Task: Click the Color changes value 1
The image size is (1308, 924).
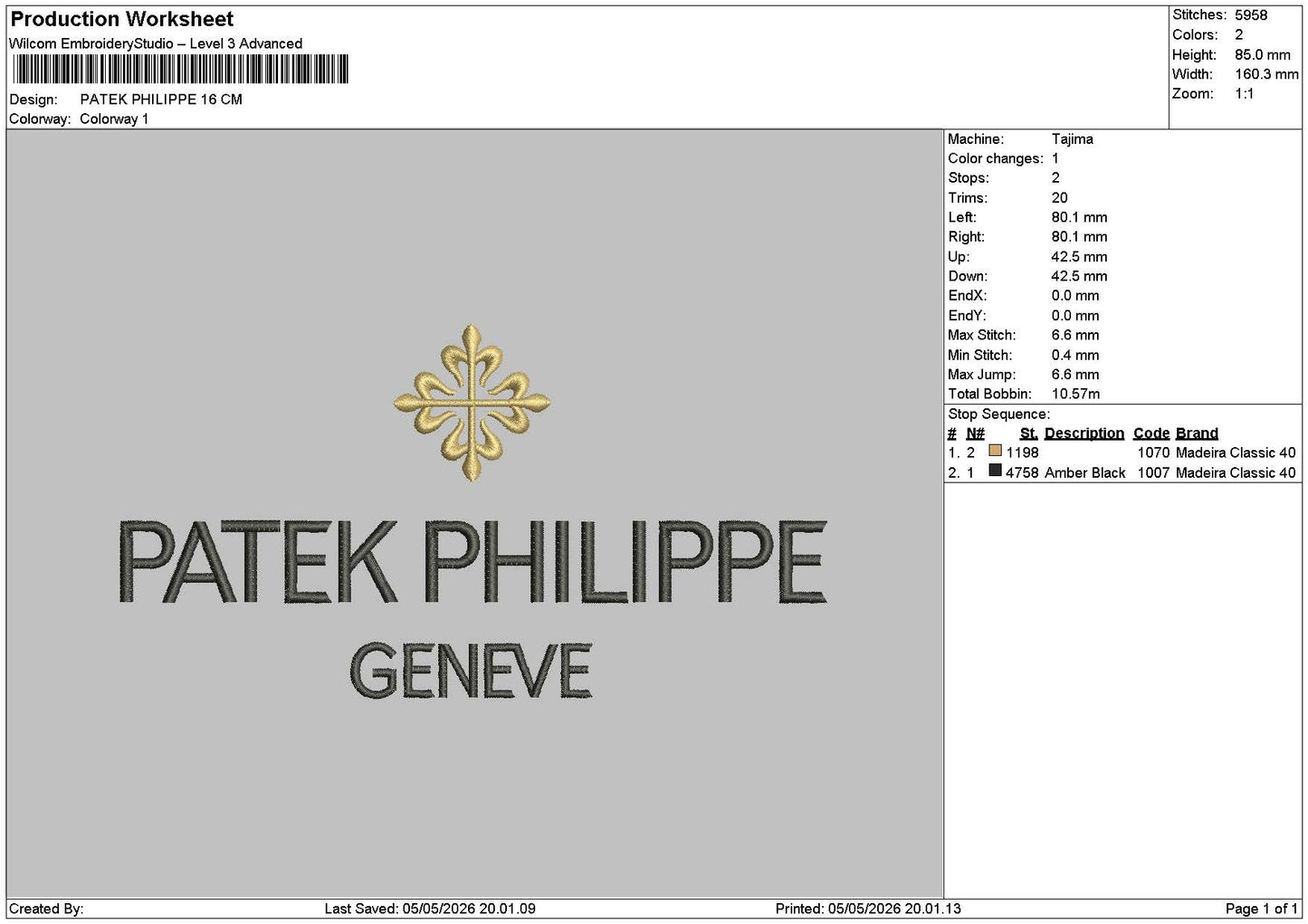Action: tap(1055, 158)
